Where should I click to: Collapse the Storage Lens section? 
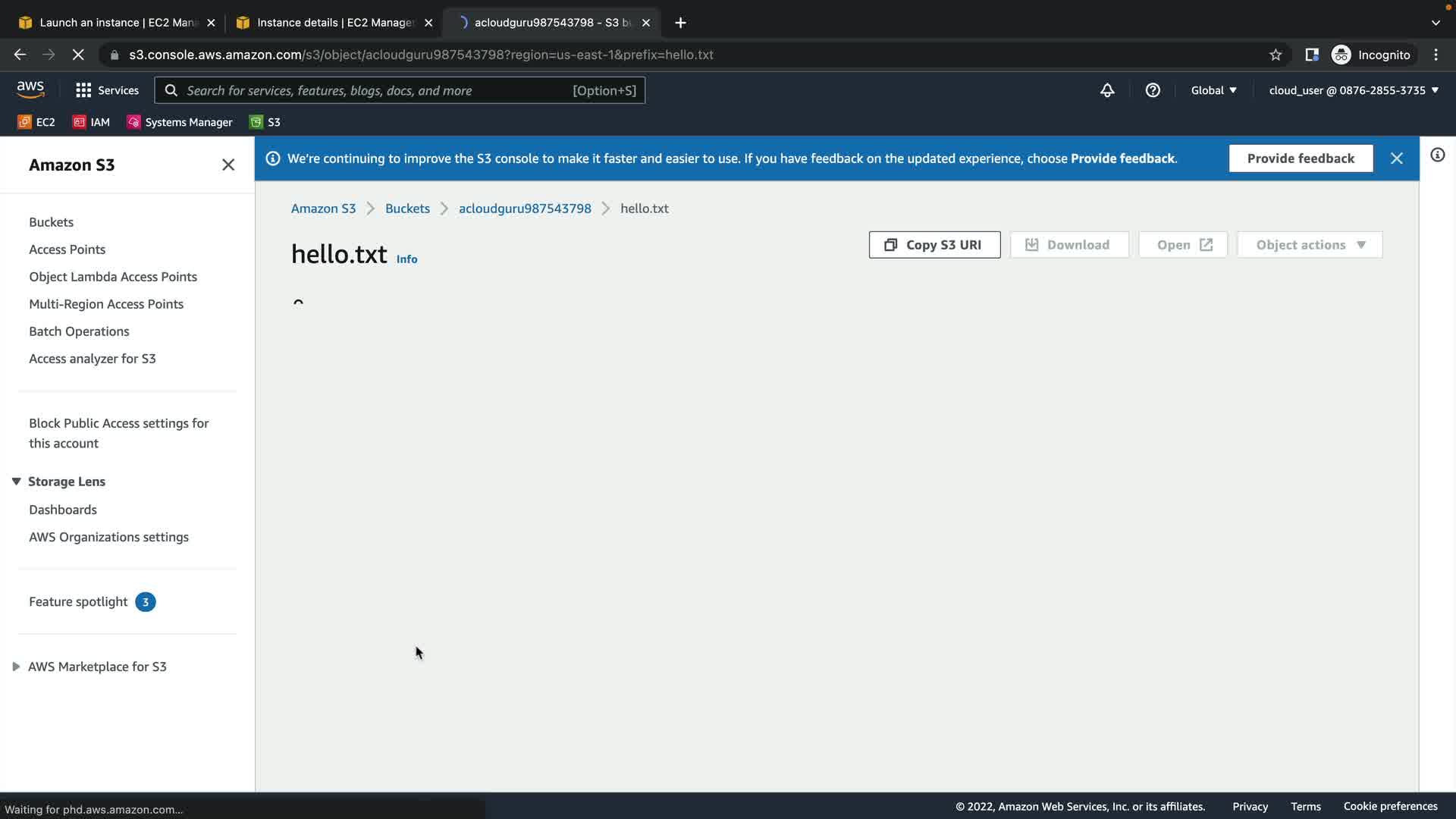click(x=16, y=482)
